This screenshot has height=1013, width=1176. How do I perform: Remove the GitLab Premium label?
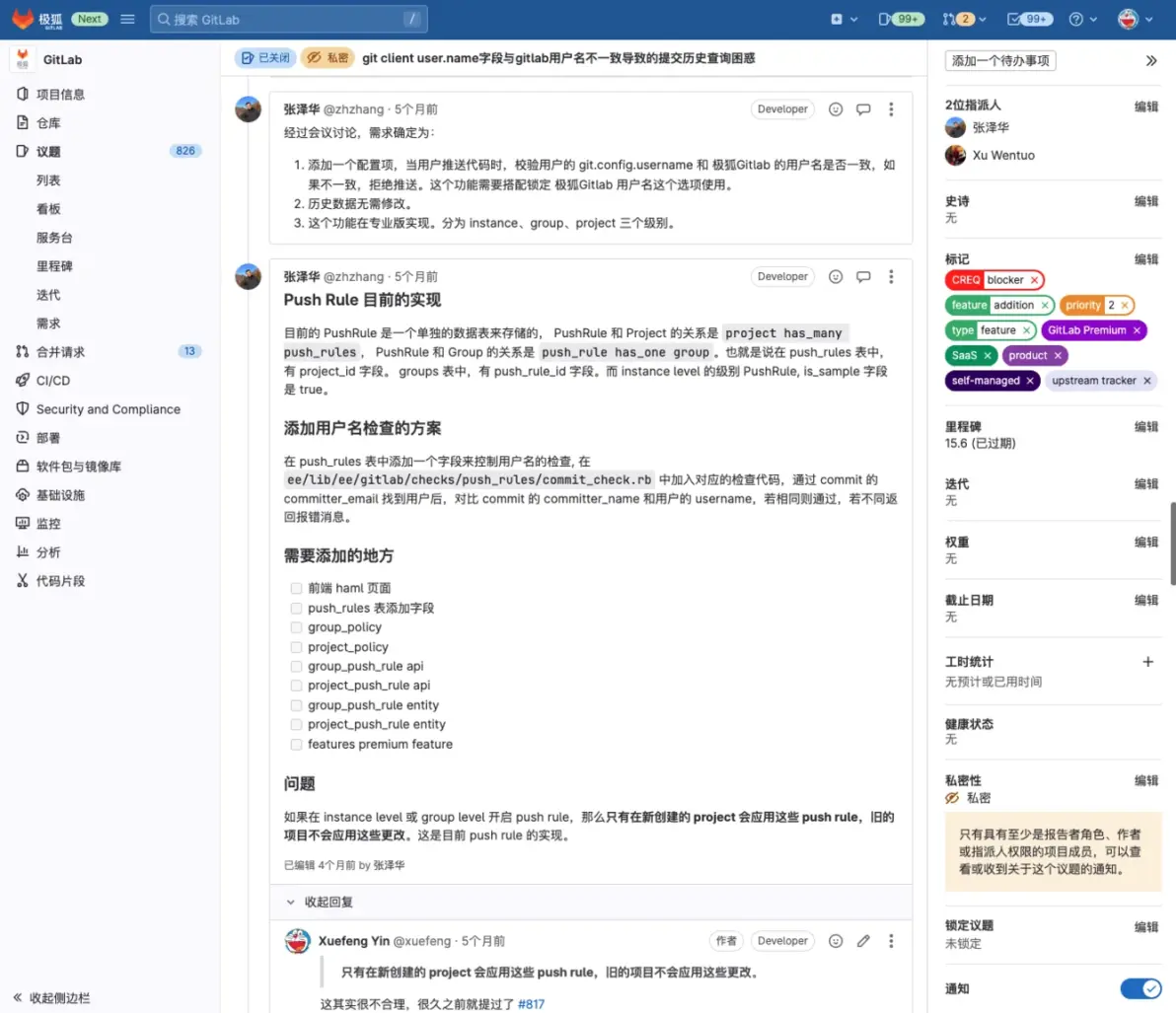[x=1137, y=330]
